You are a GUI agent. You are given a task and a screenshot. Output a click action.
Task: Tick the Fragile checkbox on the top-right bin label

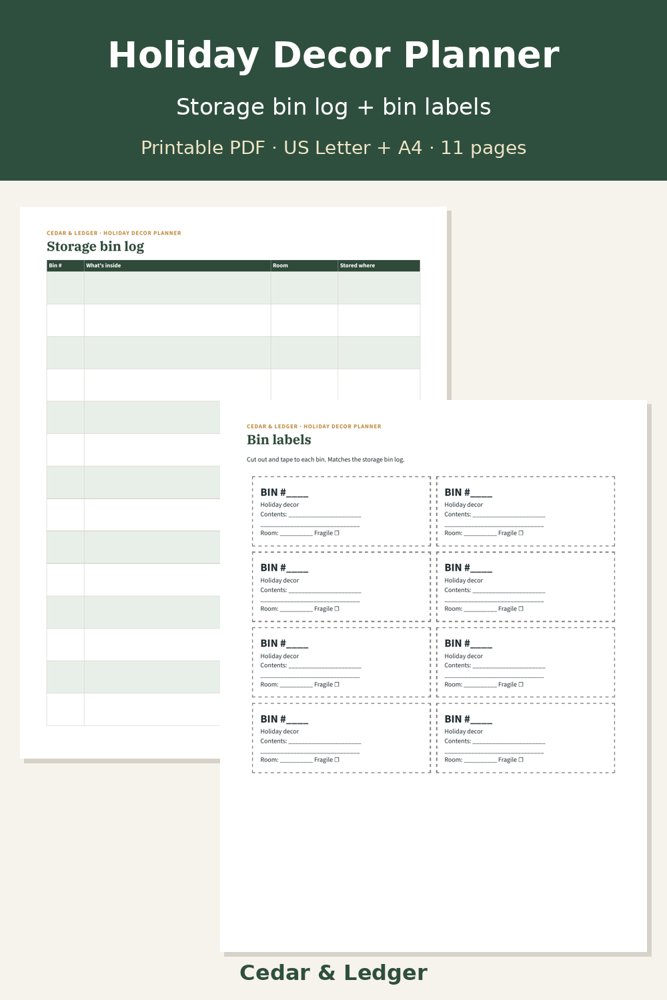pyautogui.click(x=521, y=533)
